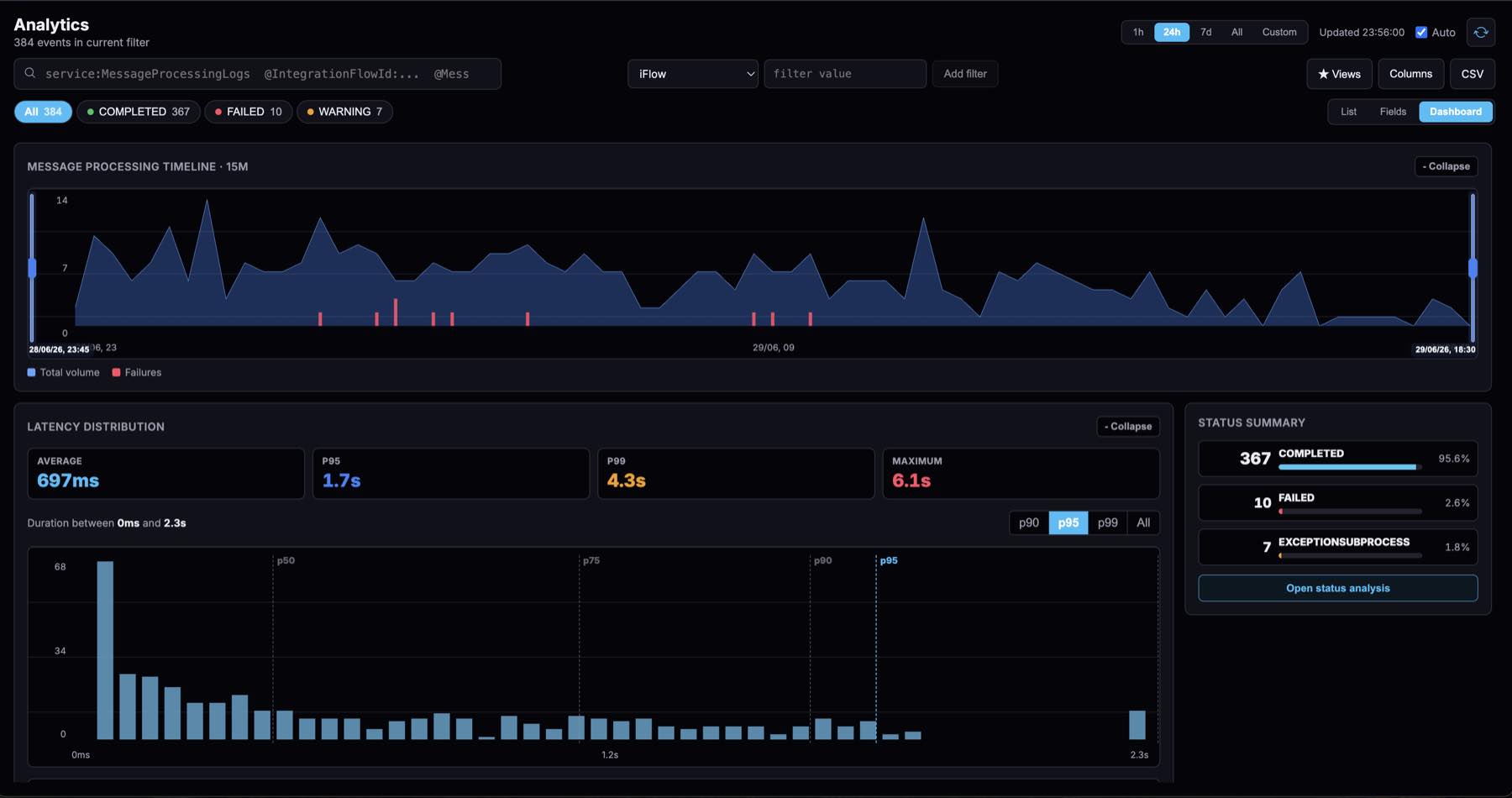The width and height of the screenshot is (1512, 798).
Task: Open the Columns chooser
Action: pos(1410,74)
